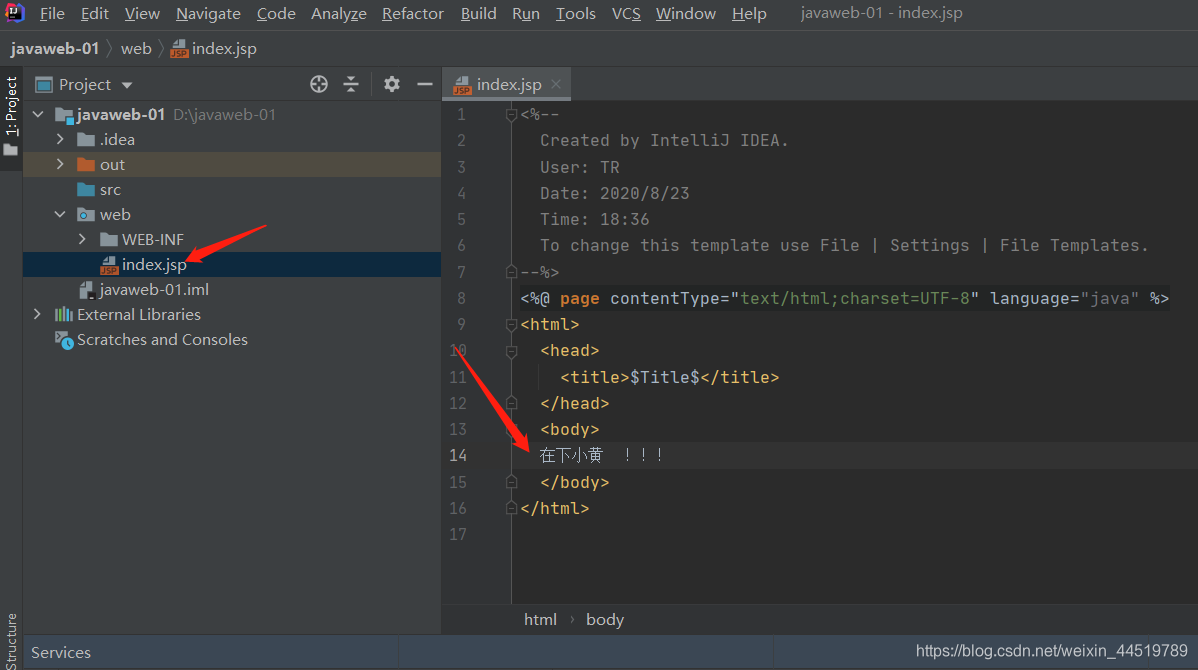Click the IntelliJ IDEA logo icon
The image size is (1198, 670).
tap(15, 13)
